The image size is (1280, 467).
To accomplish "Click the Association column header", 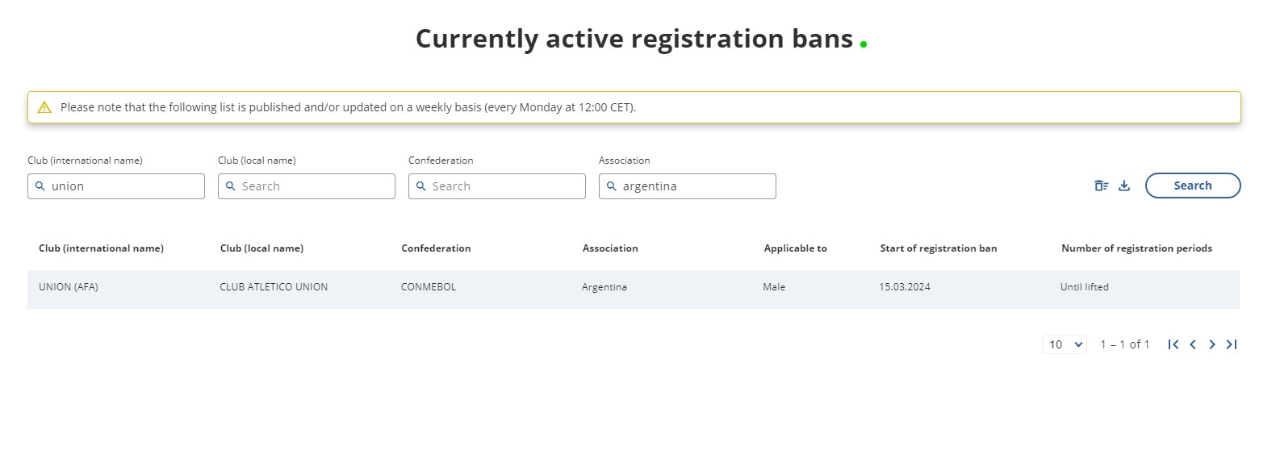I will point(610,249).
